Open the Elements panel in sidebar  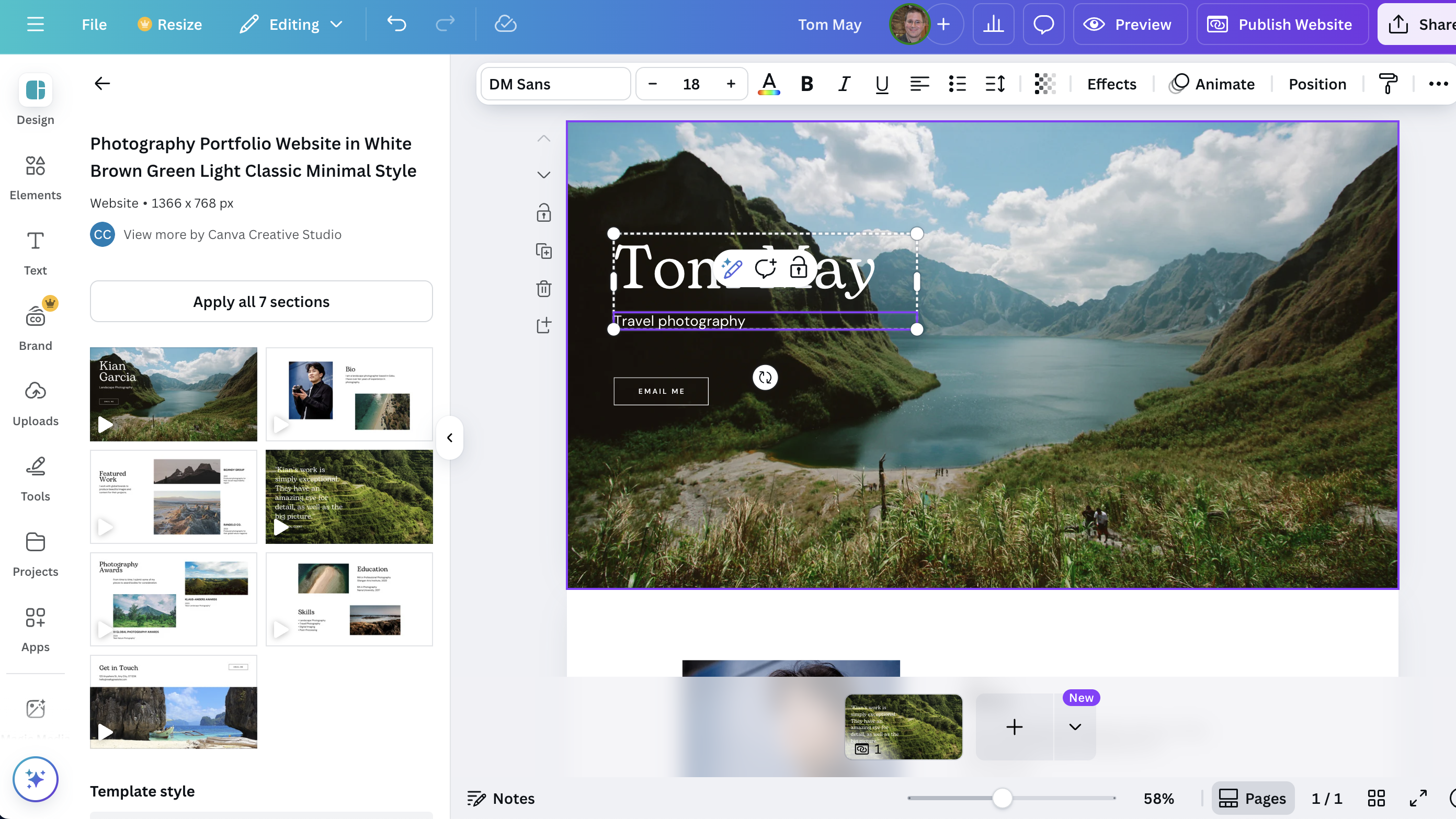pyautogui.click(x=35, y=178)
